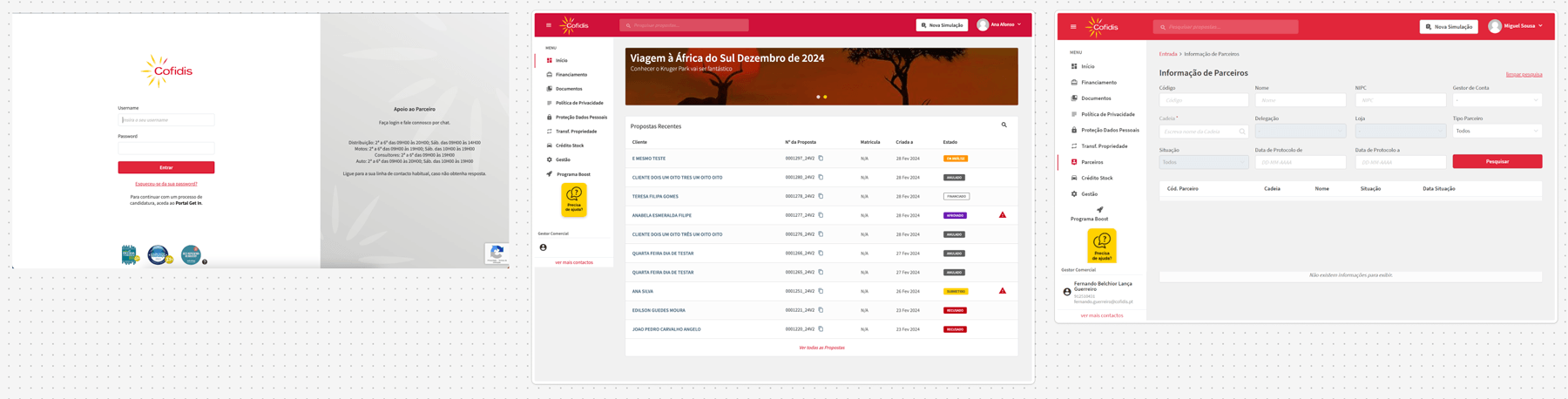Expand the Miguel Sousa user menu
This screenshot has width=1568, height=399.
tap(1516, 26)
